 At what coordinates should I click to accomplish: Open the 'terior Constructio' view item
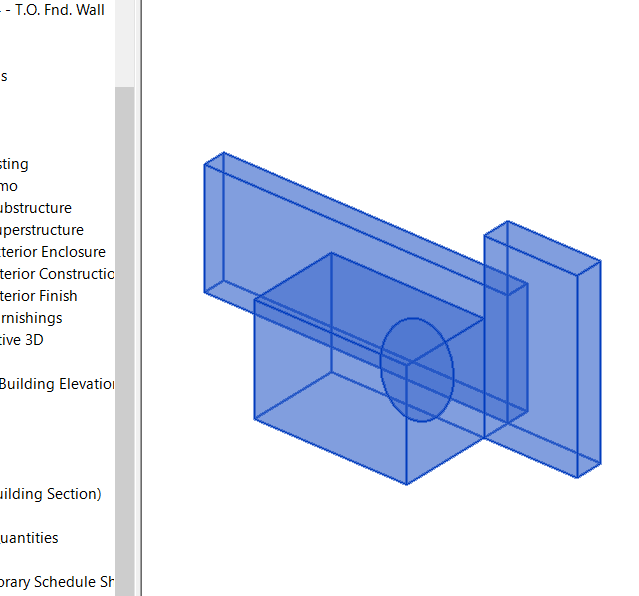tap(57, 274)
